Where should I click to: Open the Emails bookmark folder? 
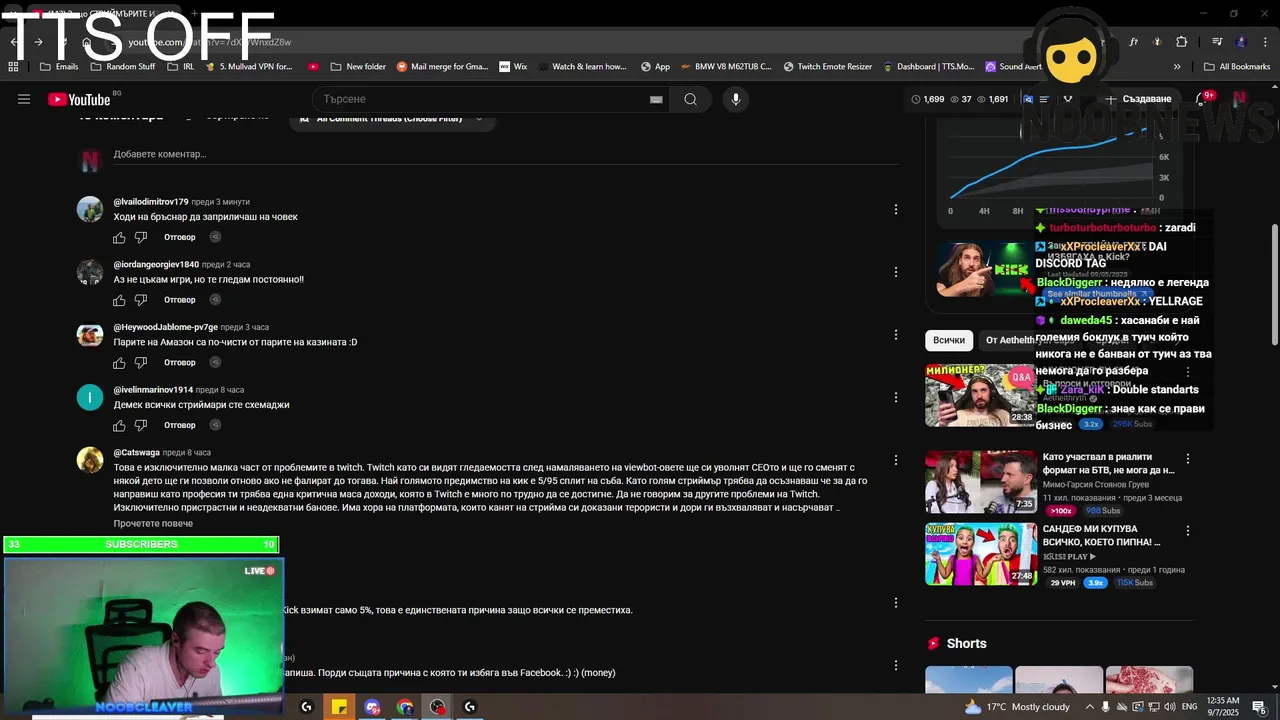pyautogui.click(x=59, y=67)
